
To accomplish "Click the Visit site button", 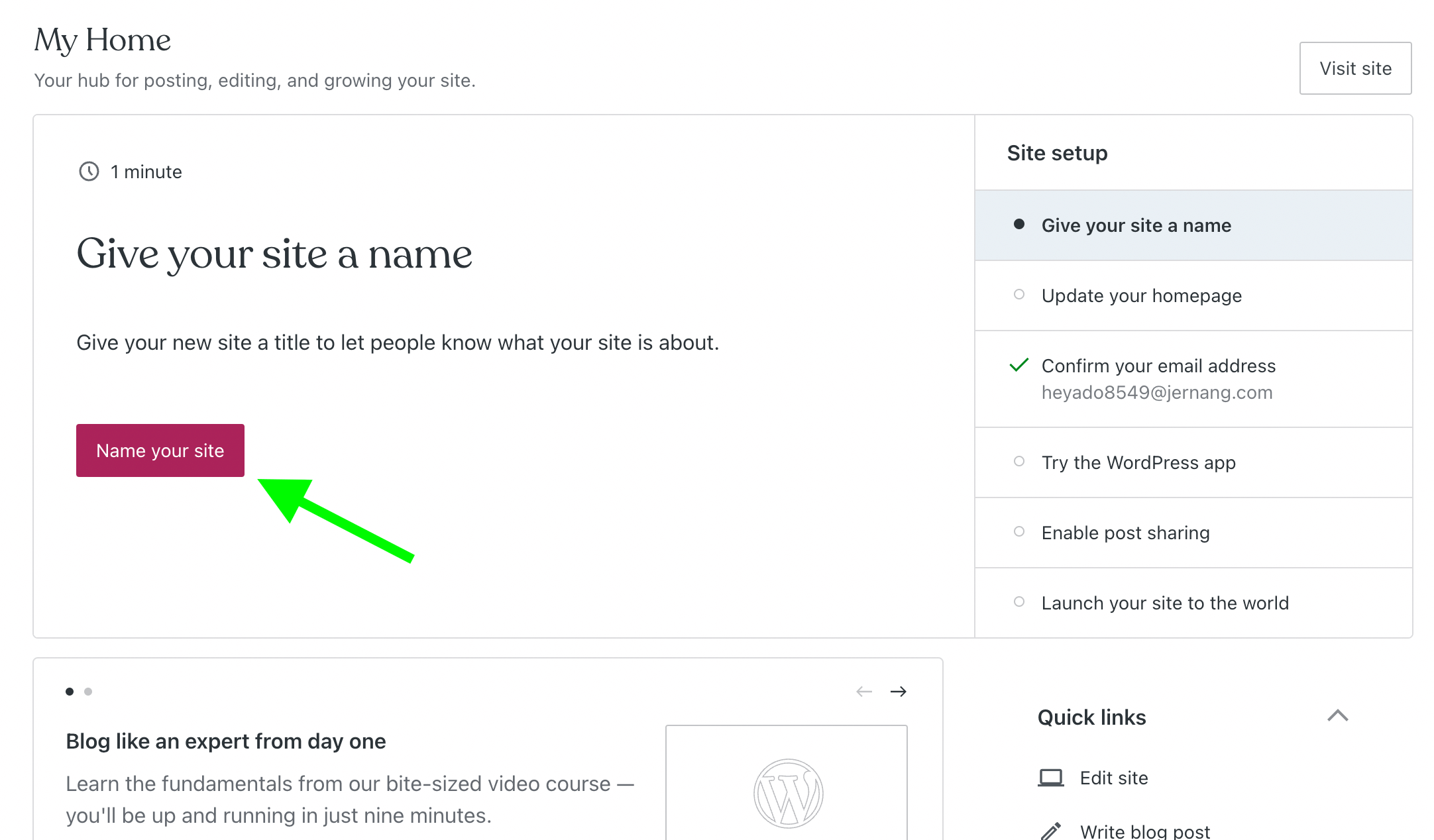I will click(1355, 68).
